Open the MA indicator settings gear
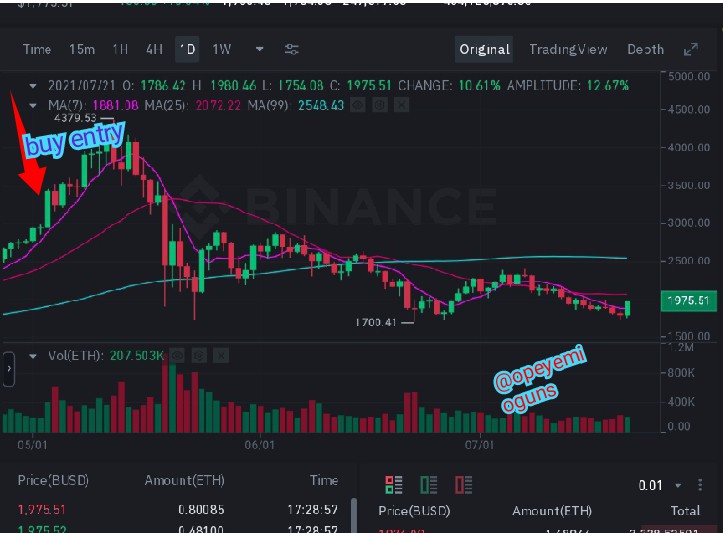Screen dimensions: 723x533 (379, 106)
